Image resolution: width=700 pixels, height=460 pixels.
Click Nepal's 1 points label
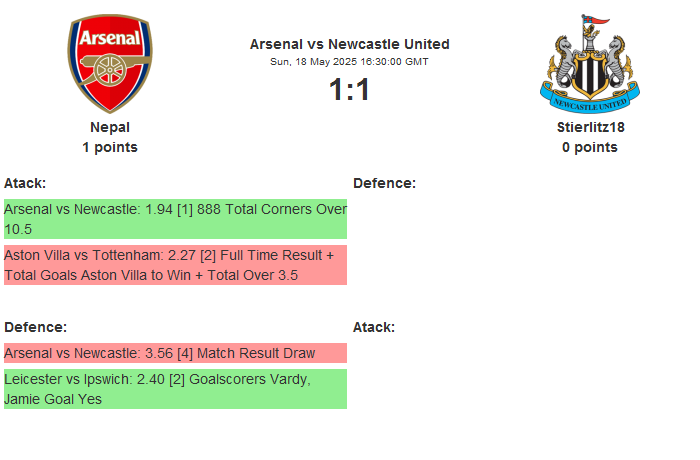tap(110, 147)
